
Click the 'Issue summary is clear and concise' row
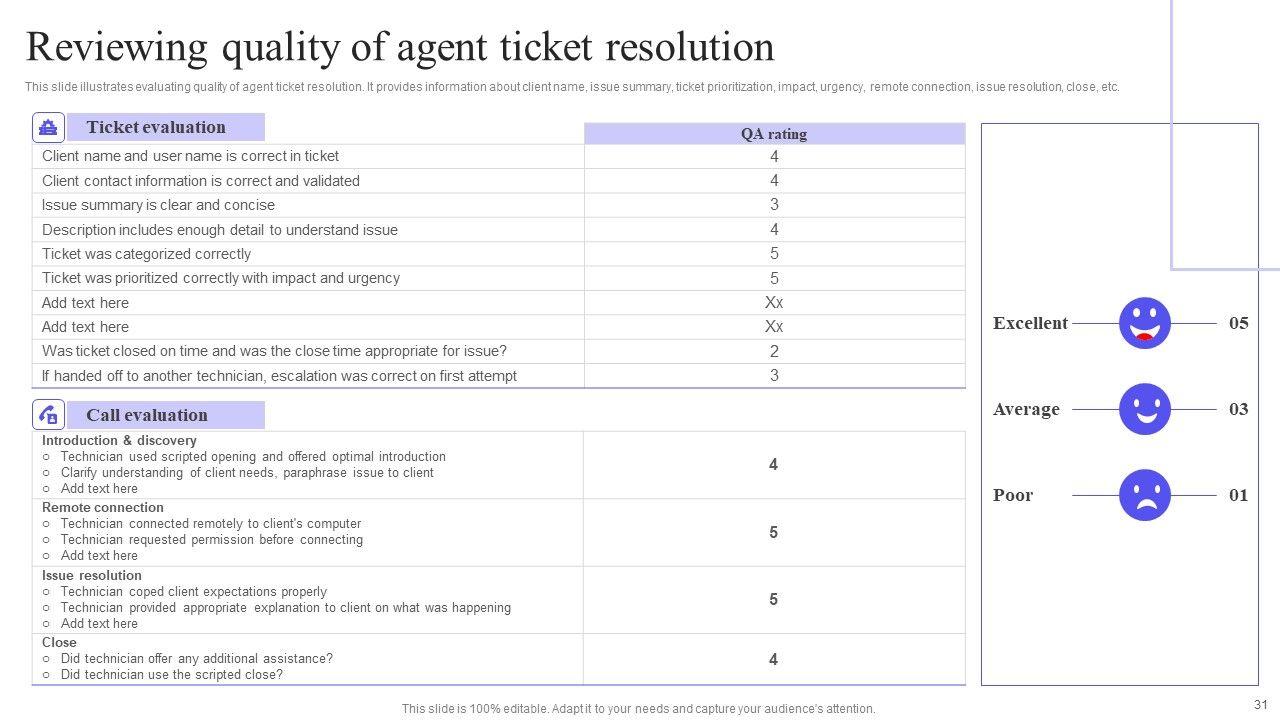point(158,205)
